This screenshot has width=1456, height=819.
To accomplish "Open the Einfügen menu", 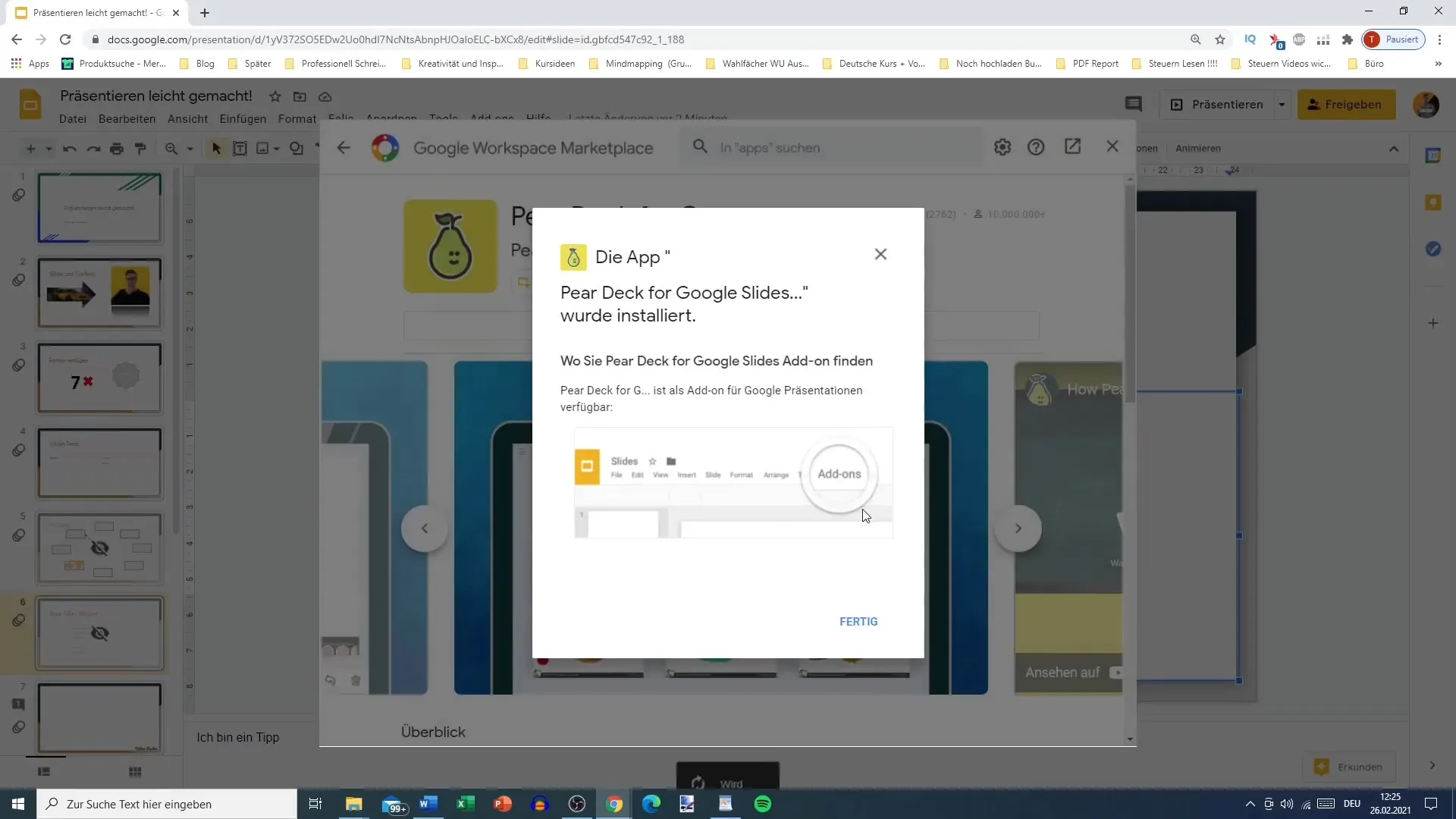I will point(243,118).
